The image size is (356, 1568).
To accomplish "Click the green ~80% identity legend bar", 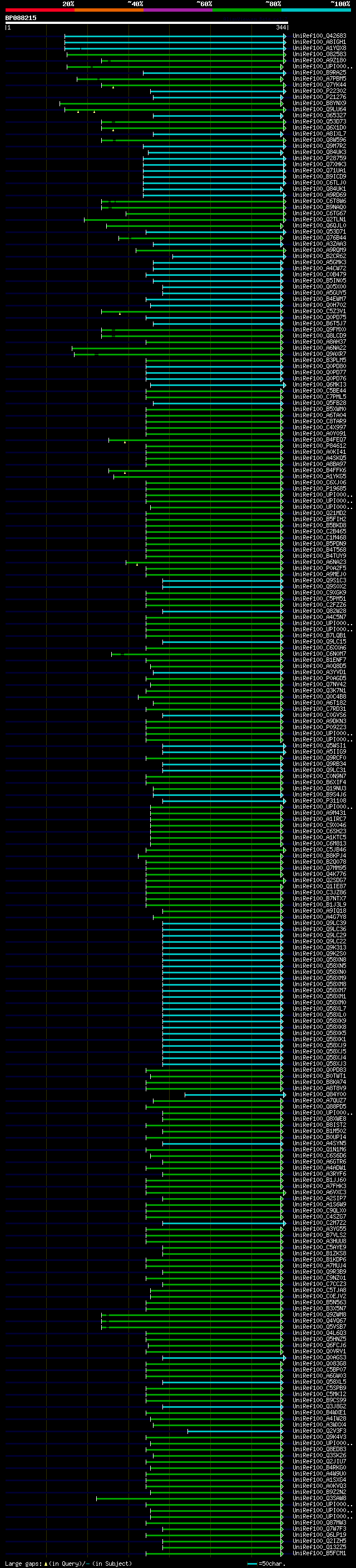I will tap(247, 10).
